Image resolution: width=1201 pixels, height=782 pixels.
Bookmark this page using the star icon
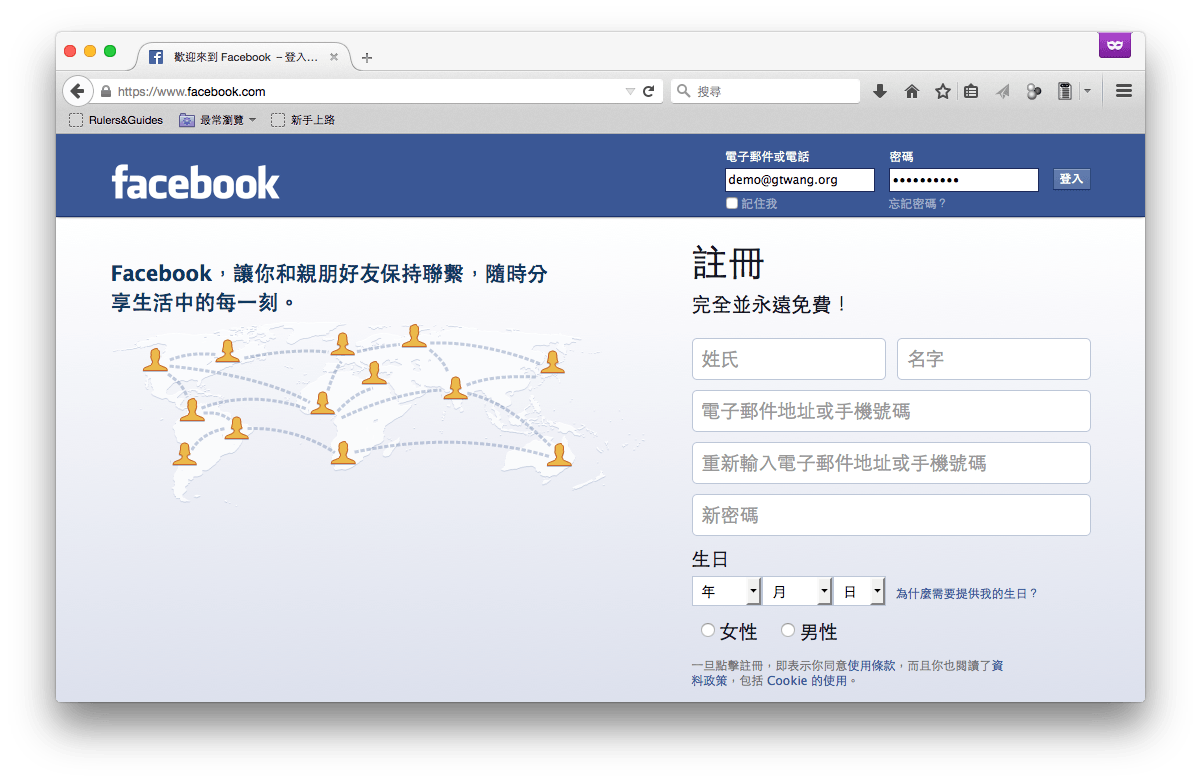point(942,90)
